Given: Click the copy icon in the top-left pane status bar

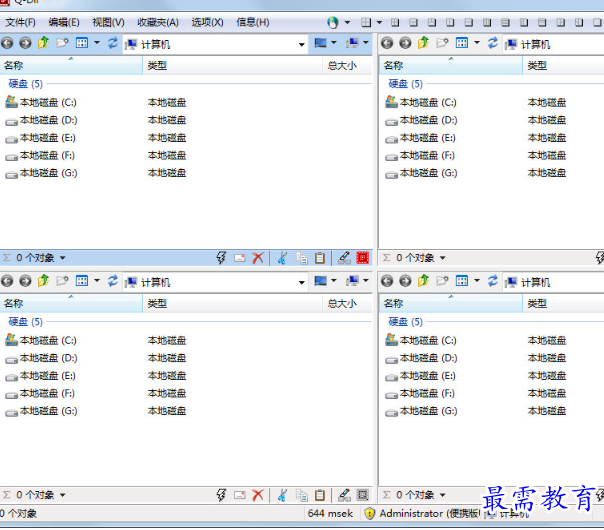Looking at the screenshot, I should pos(302,258).
